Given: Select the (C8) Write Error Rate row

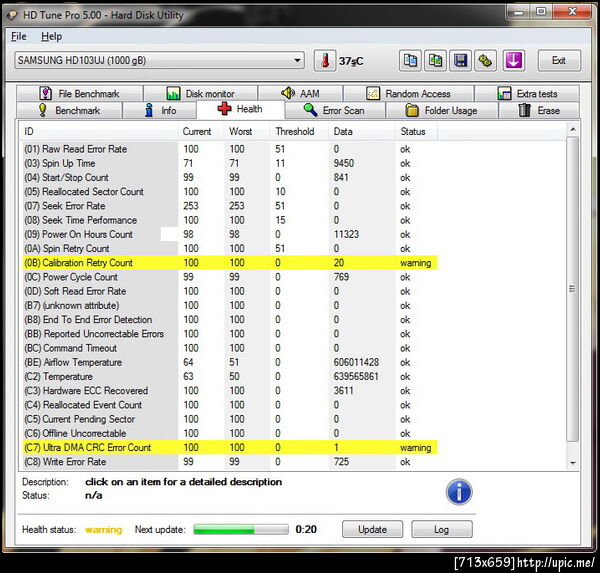Looking at the screenshot, I should (228, 461).
